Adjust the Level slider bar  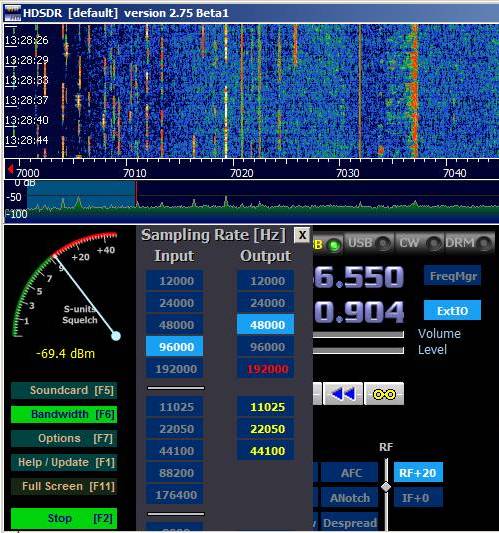(x=358, y=350)
